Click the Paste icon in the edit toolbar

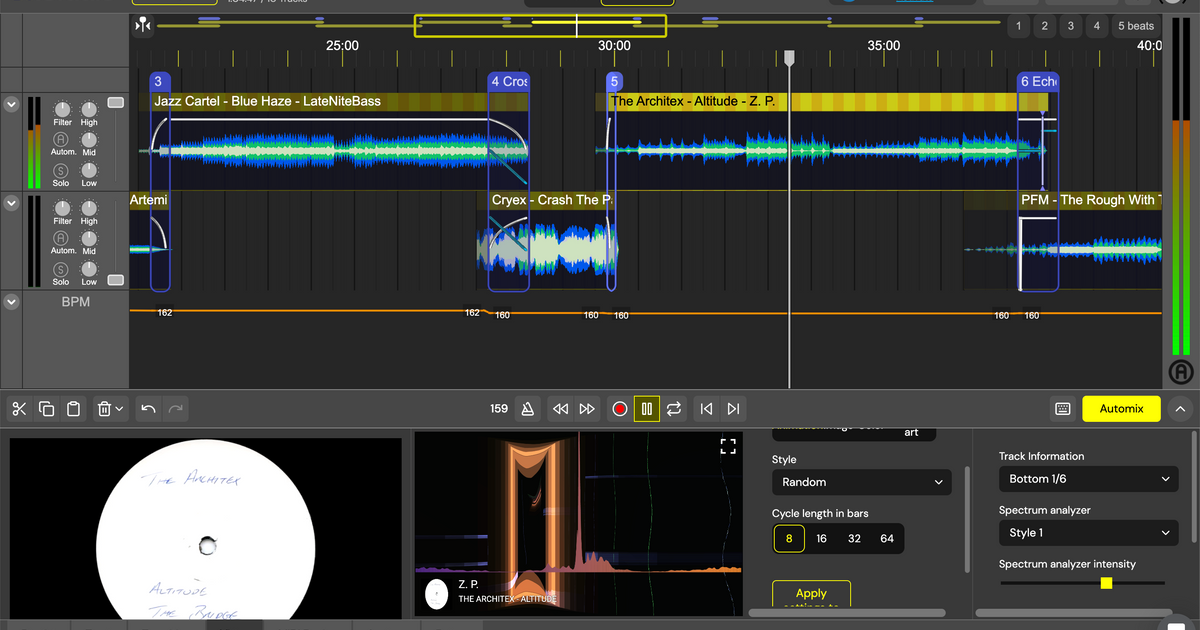(72, 408)
